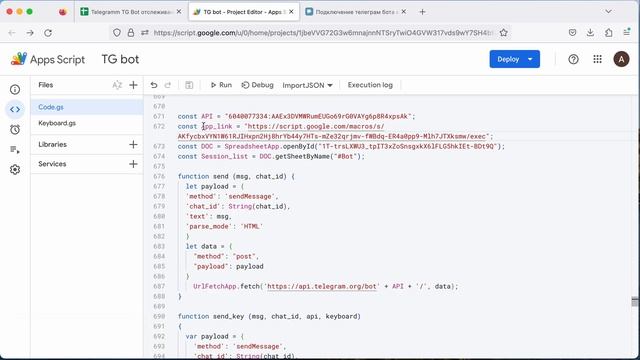This screenshot has width=640, height=360.
Task: Close the TG bot Project Editor tab
Action: [291, 12]
